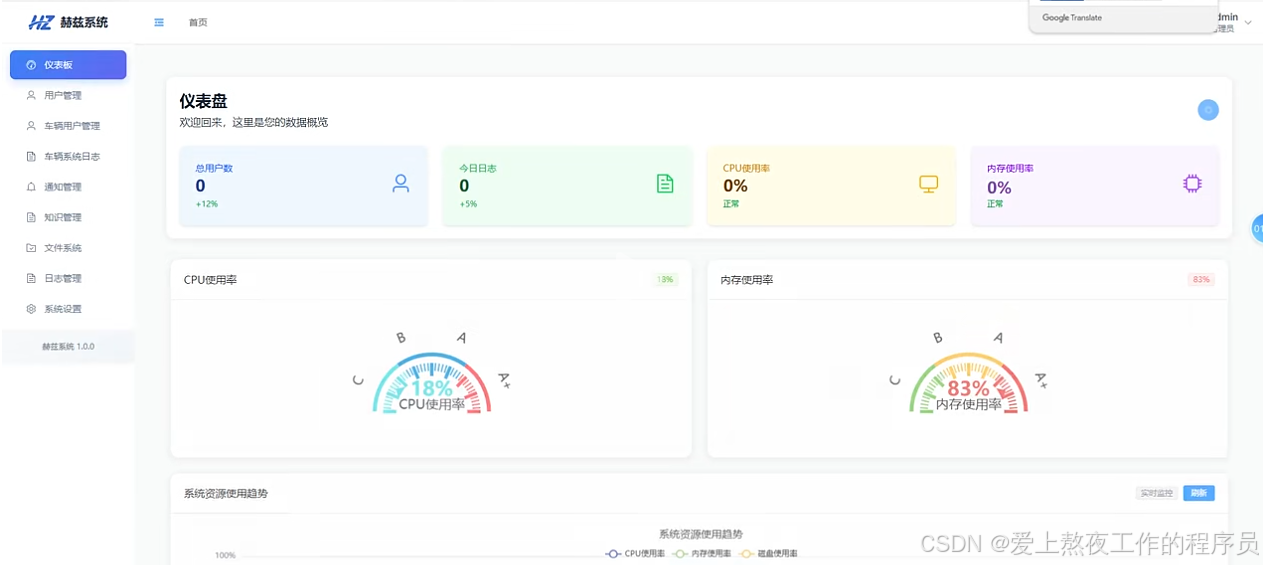Screen dimensions: 1263x565
Task: Click the memory gauge showing 83%
Action: tap(968, 383)
